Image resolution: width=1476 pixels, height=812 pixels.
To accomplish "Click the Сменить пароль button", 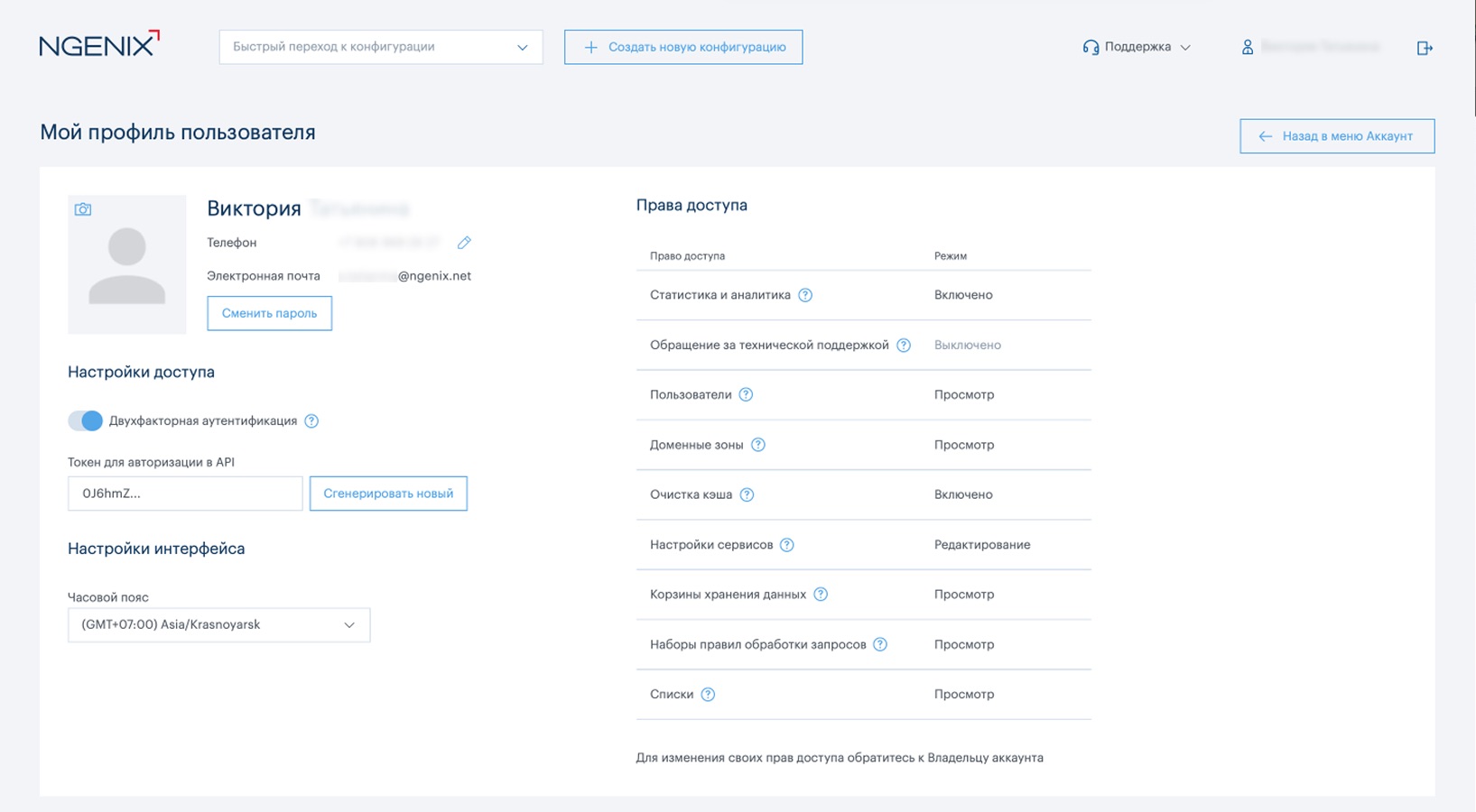I will click(269, 313).
